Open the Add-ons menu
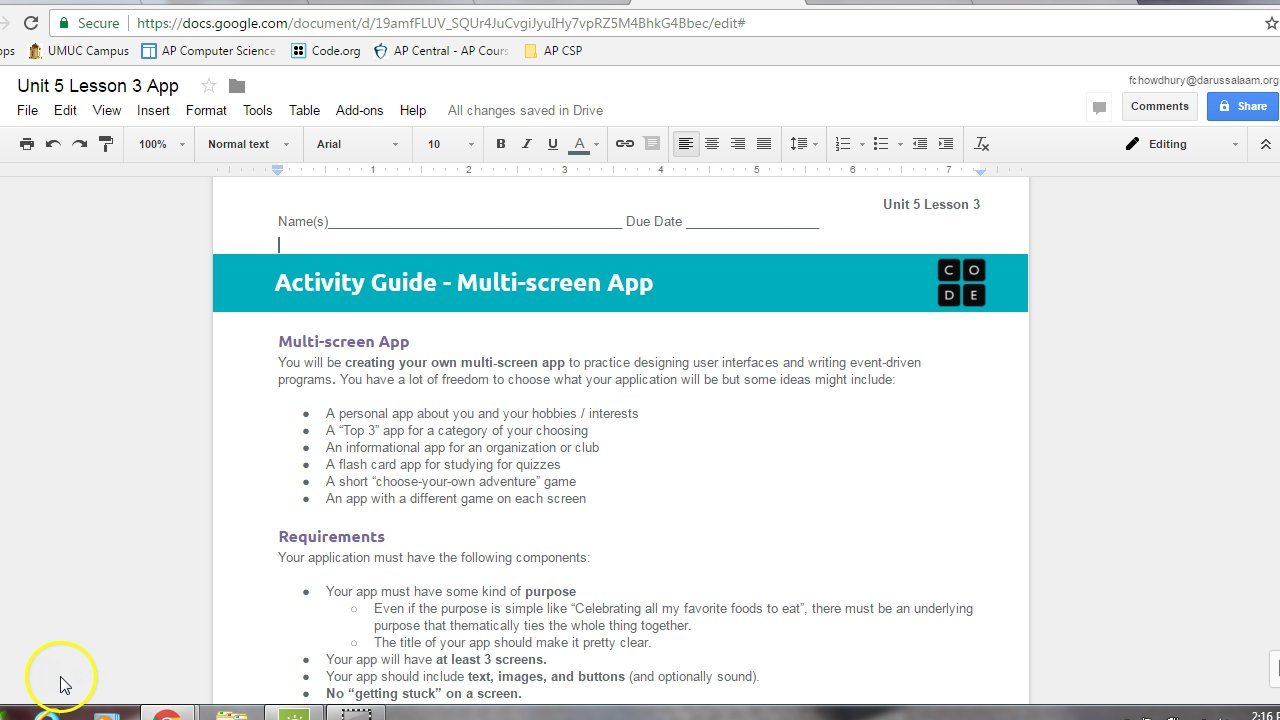 pyautogui.click(x=359, y=110)
